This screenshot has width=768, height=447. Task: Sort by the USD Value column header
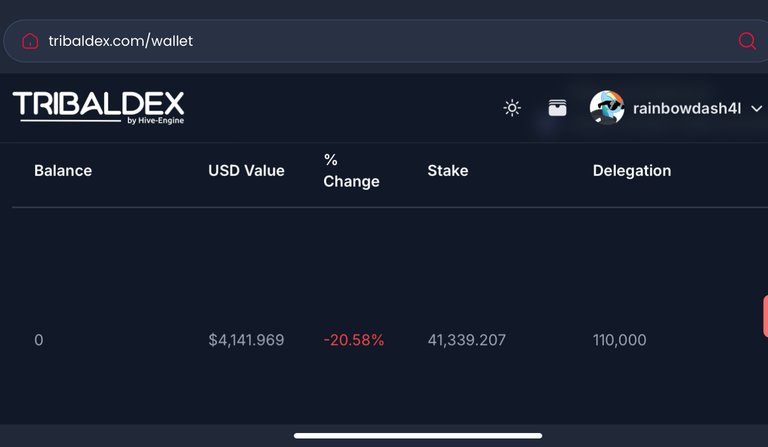tap(246, 170)
